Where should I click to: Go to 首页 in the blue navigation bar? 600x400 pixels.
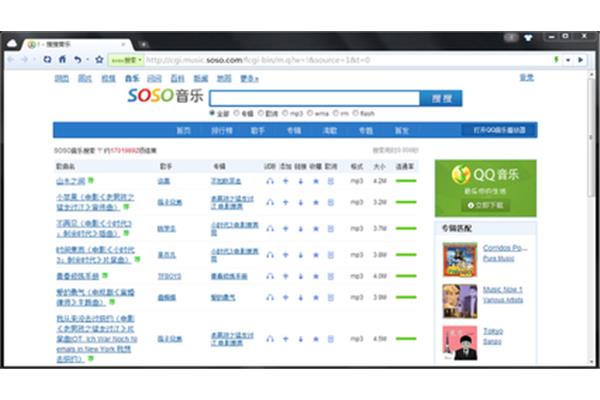pos(183,131)
